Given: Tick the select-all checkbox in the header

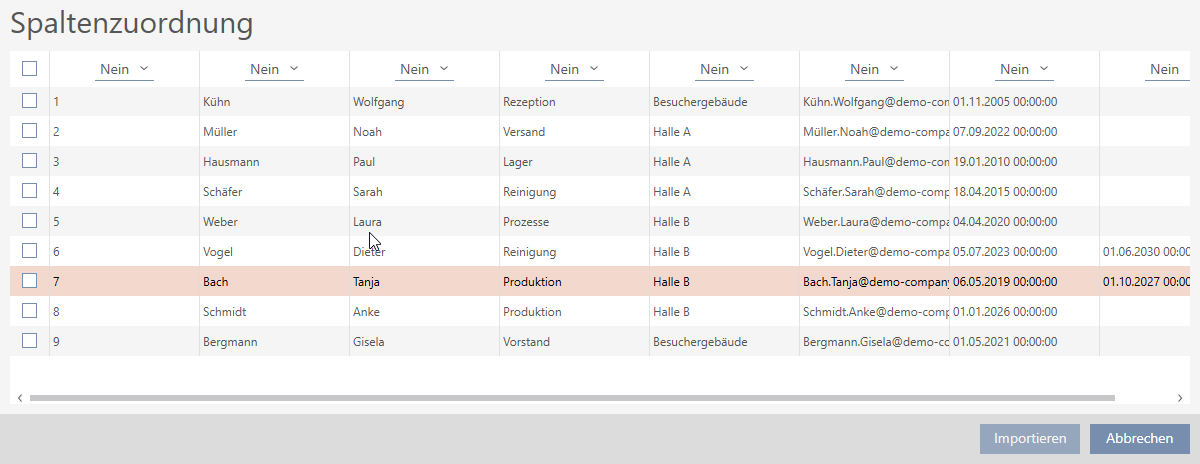Looking at the screenshot, I should point(29,69).
